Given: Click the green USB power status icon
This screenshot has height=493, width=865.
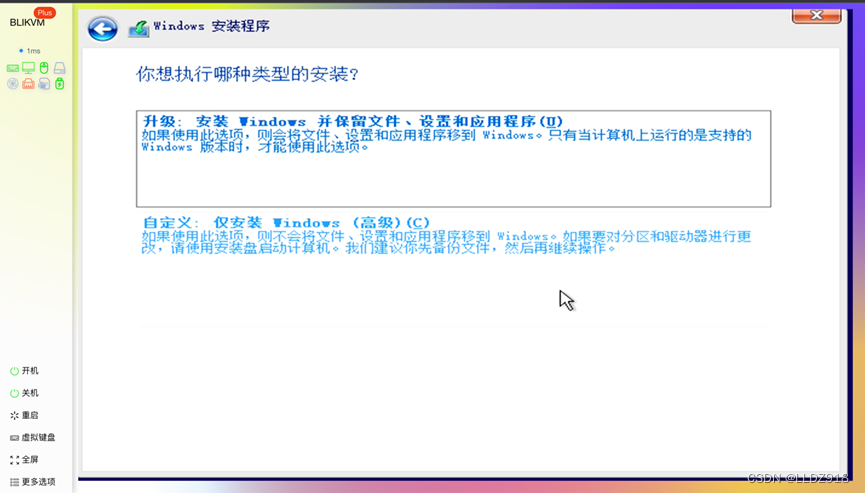Looking at the screenshot, I should pos(60,84).
